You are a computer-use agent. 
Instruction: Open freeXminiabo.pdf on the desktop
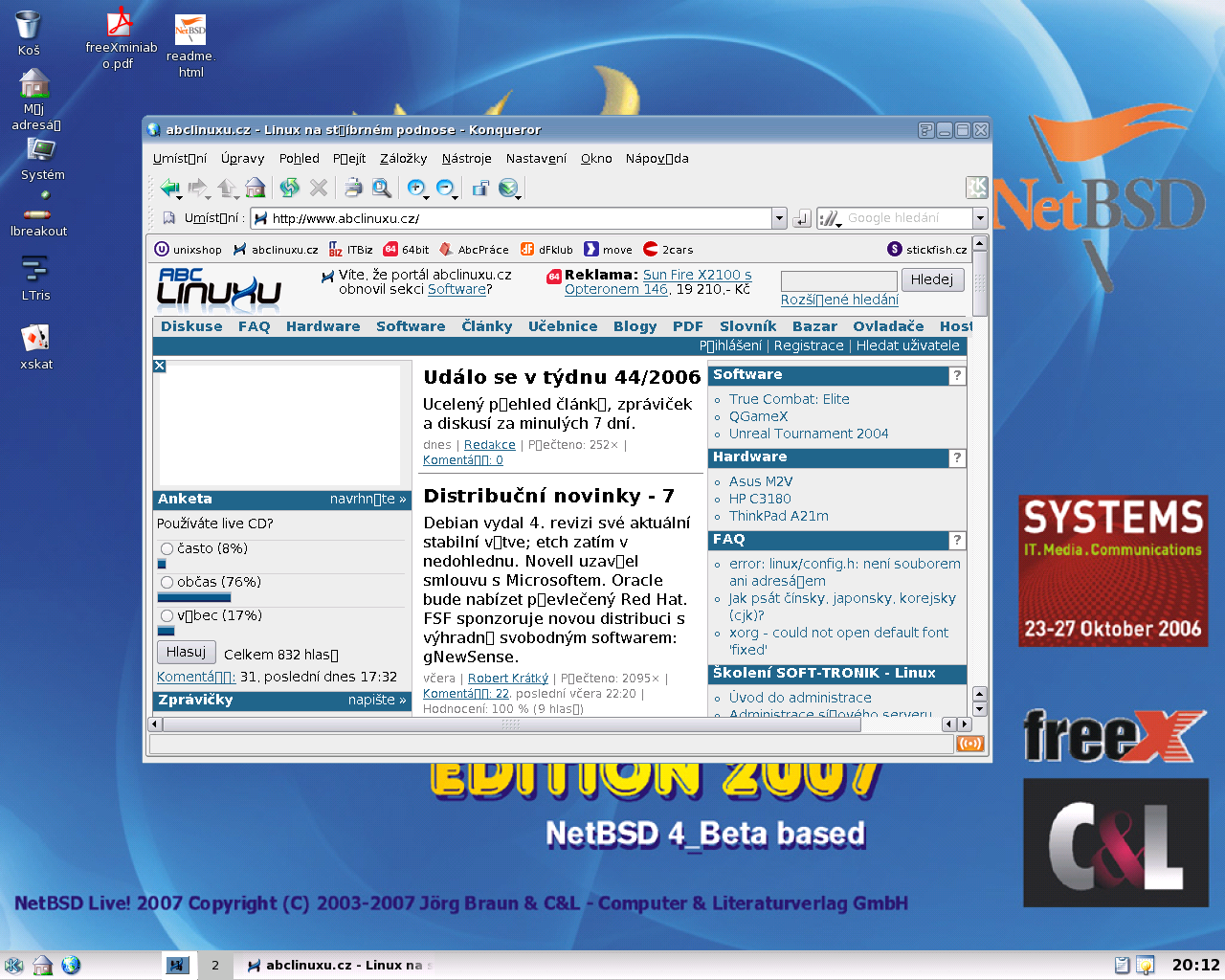pos(120,38)
